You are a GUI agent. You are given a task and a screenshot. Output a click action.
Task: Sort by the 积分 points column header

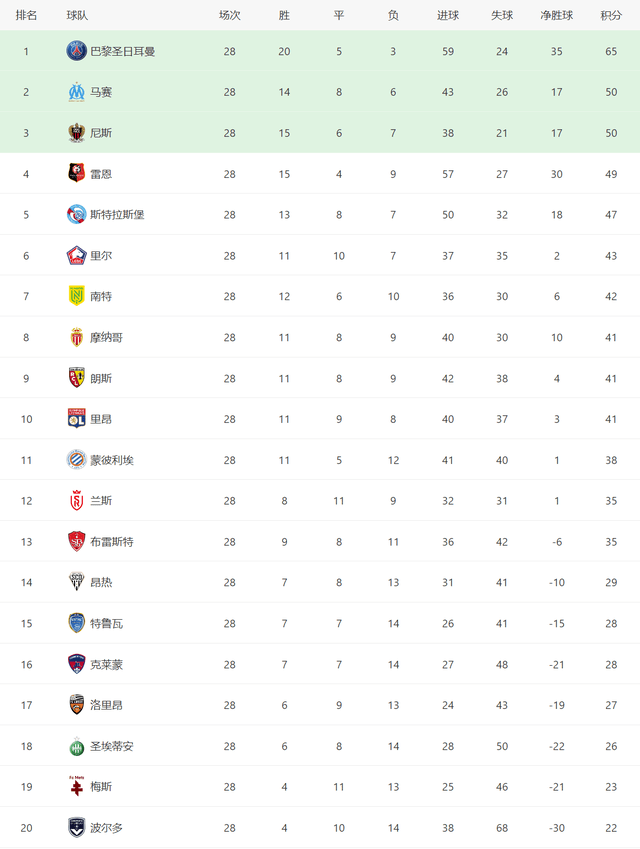click(611, 16)
